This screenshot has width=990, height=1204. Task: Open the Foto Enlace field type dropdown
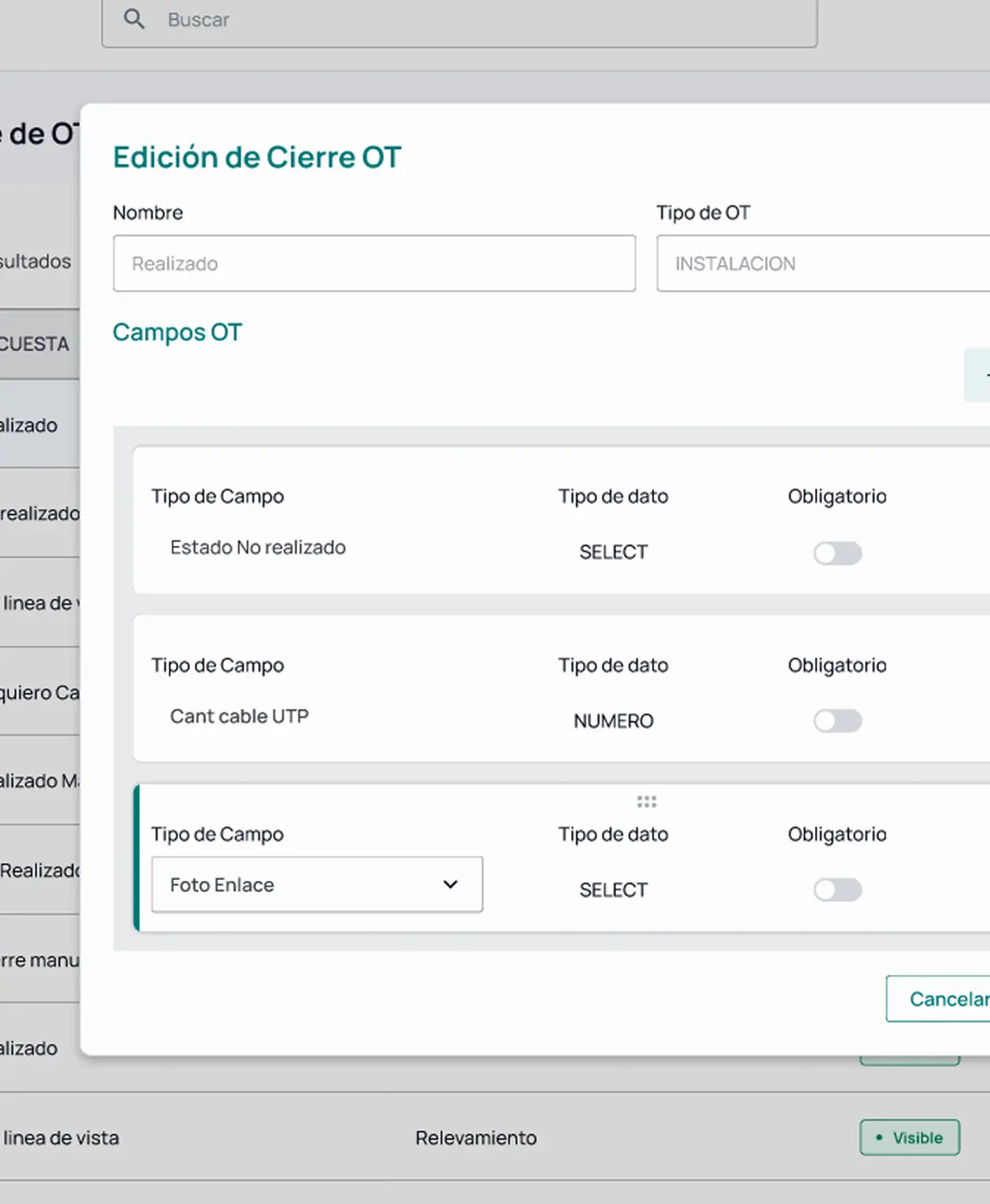point(317,884)
